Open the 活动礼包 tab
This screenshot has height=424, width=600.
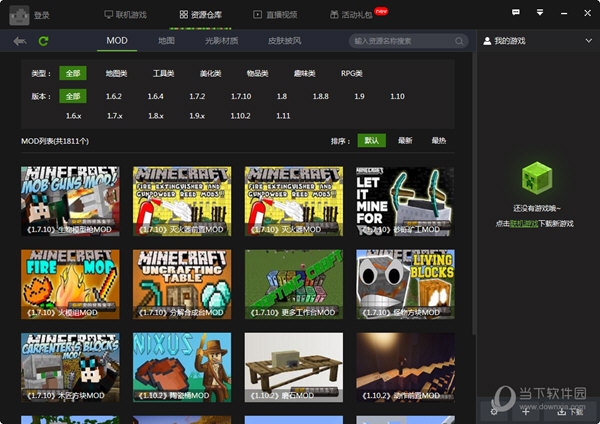coord(352,15)
